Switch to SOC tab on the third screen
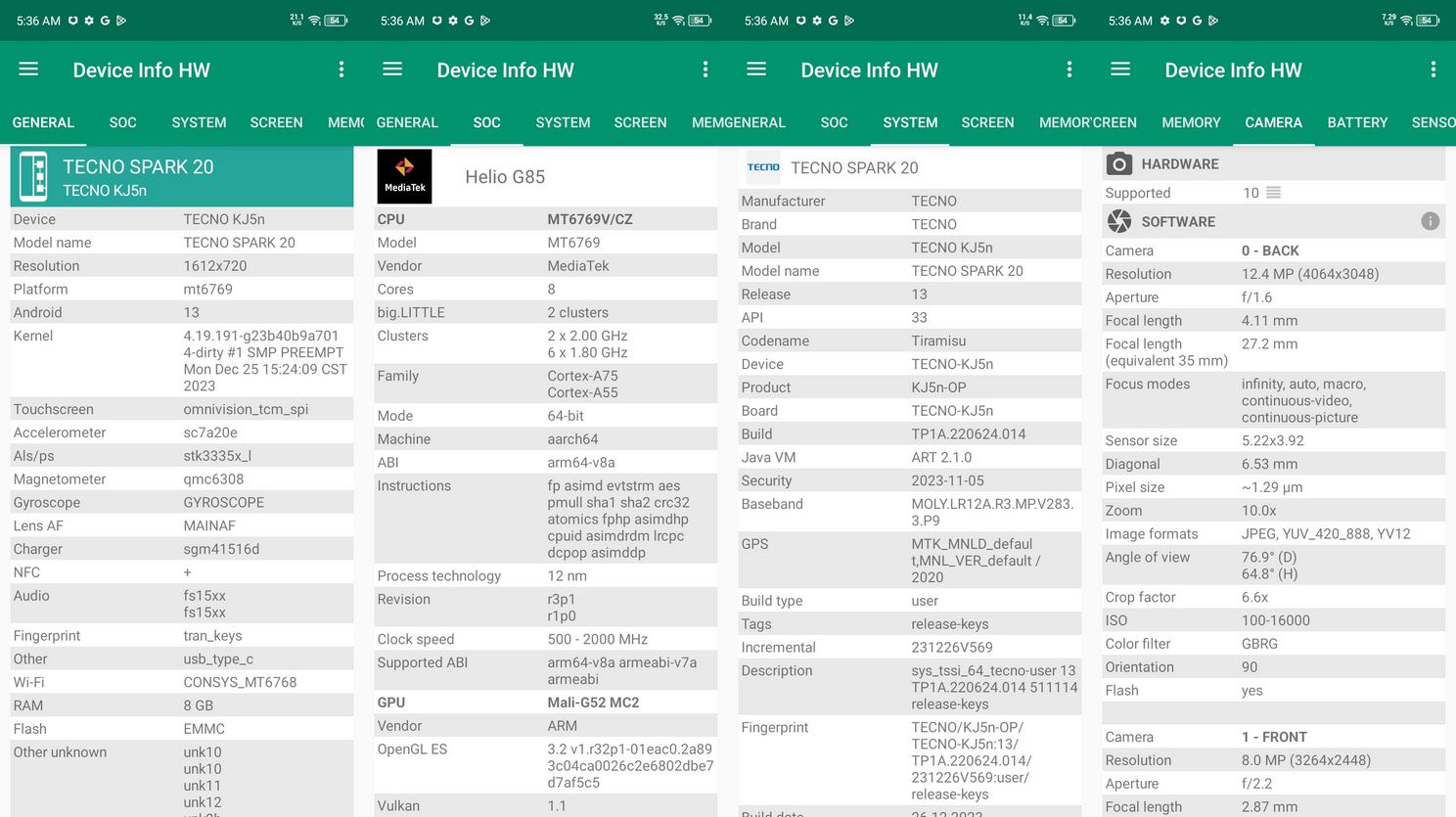This screenshot has height=817, width=1456. 834,122
